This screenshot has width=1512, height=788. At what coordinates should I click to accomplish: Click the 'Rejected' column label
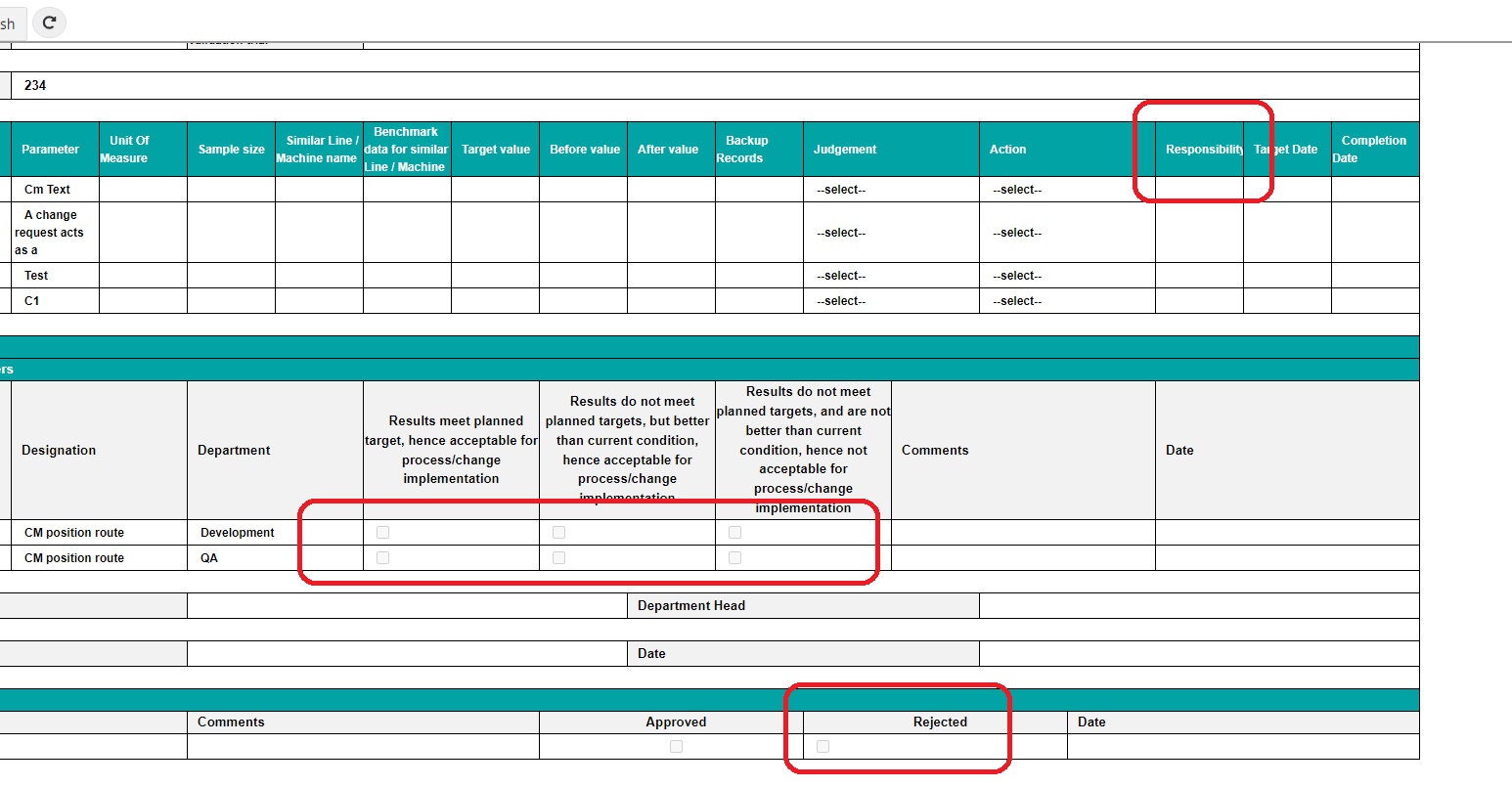pos(940,722)
